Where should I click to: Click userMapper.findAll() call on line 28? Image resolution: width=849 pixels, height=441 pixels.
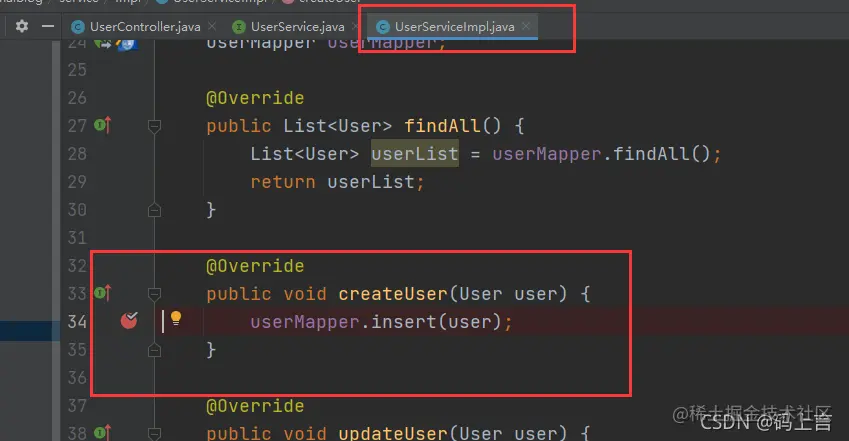pyautogui.click(x=601, y=154)
